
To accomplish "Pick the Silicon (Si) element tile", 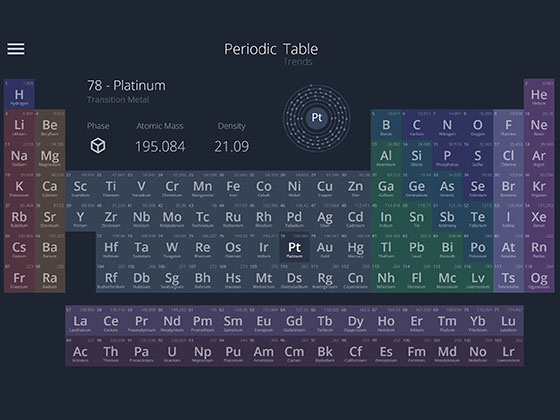I will coord(416,155).
